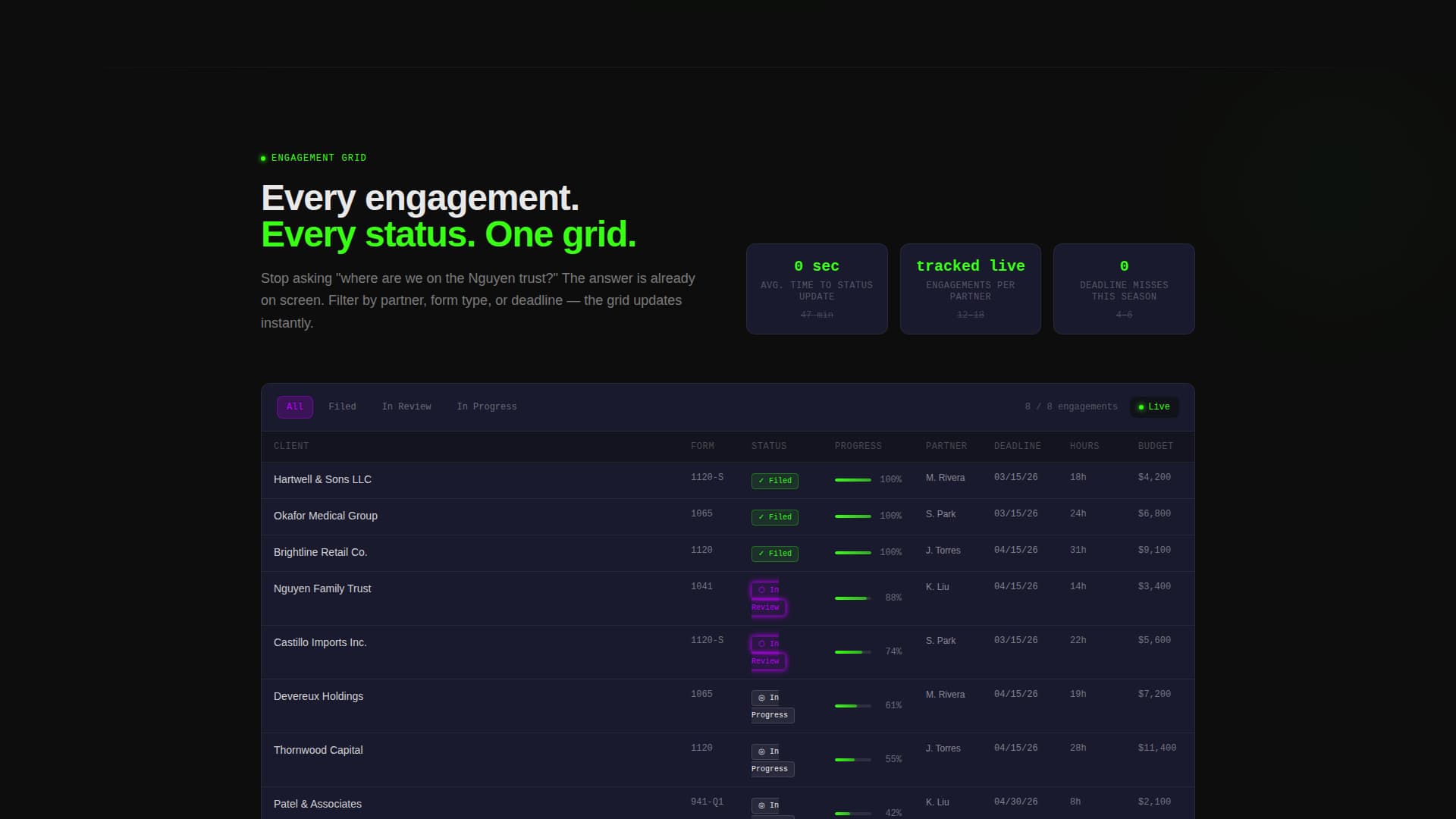This screenshot has width=1456, height=819.
Task: Sort by the CLIENT column header
Action: (291, 447)
